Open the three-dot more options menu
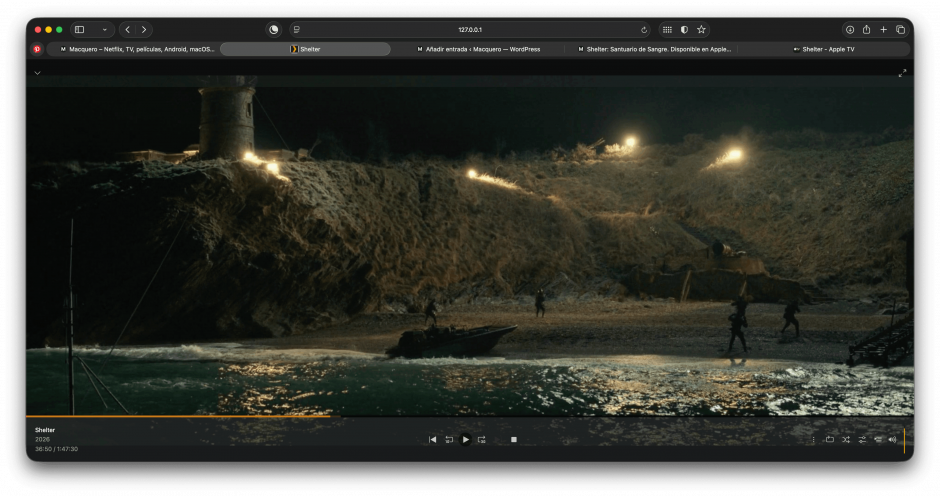Viewport: 940px width, 496px height. point(813,439)
